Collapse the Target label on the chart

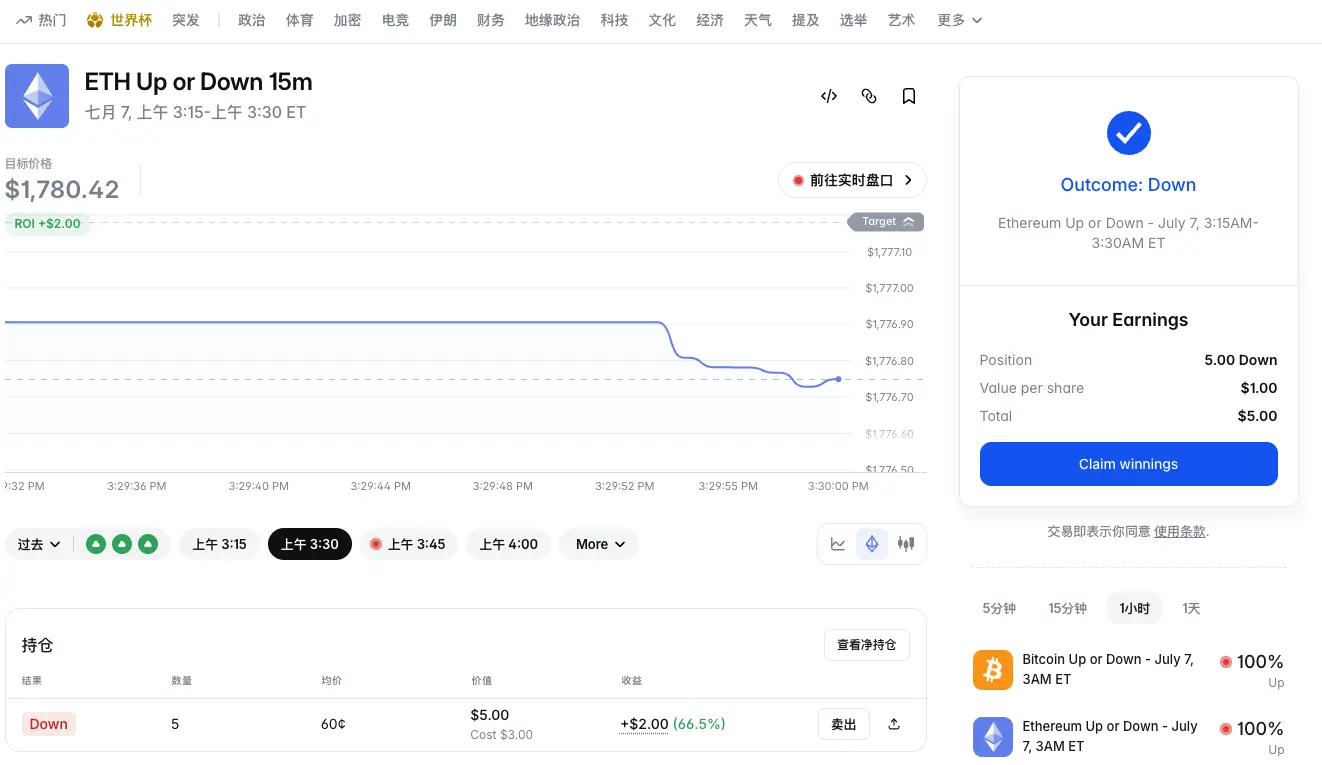point(886,222)
